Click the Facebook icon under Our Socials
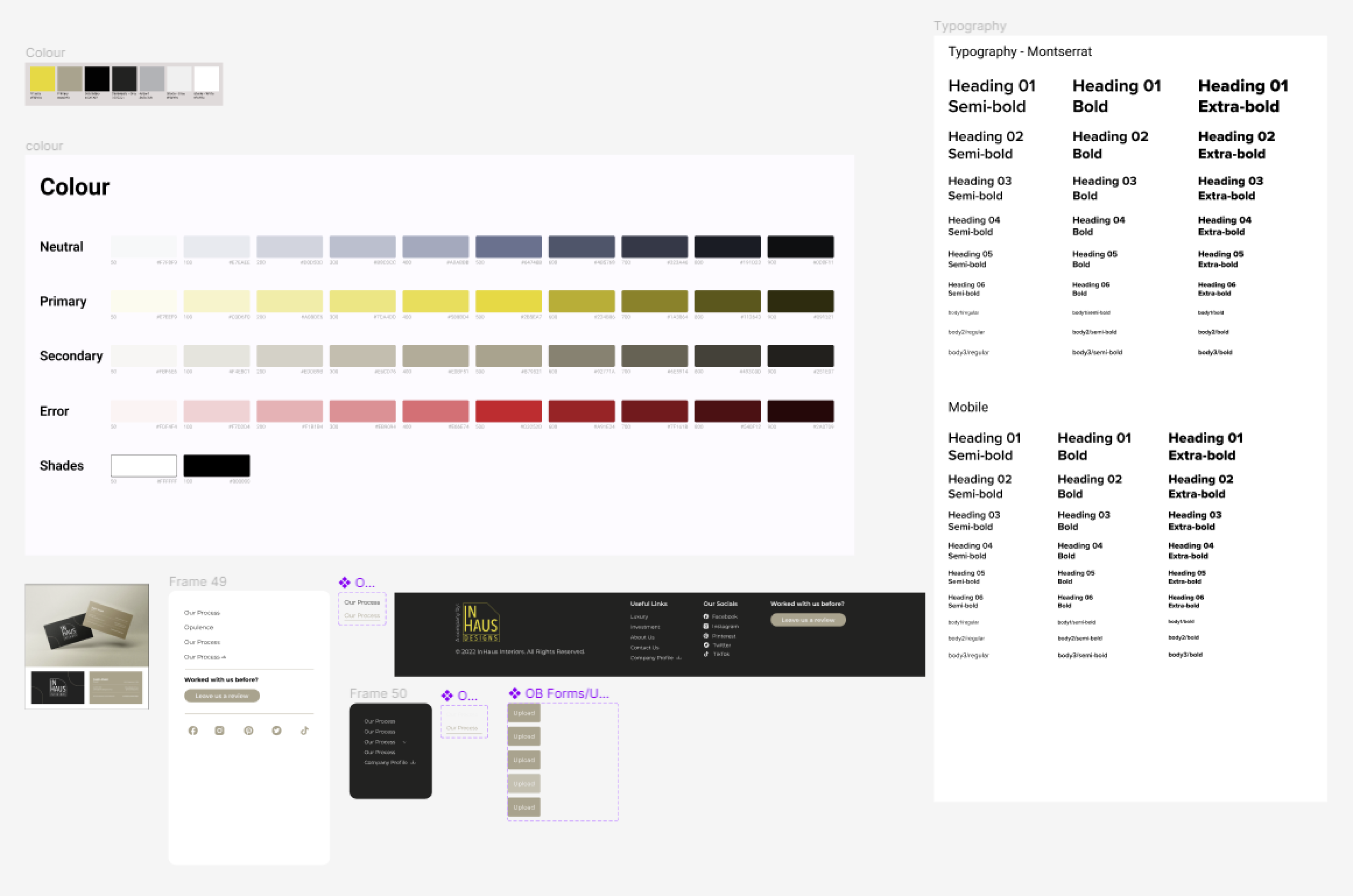The height and width of the screenshot is (896, 1353). coord(706,617)
